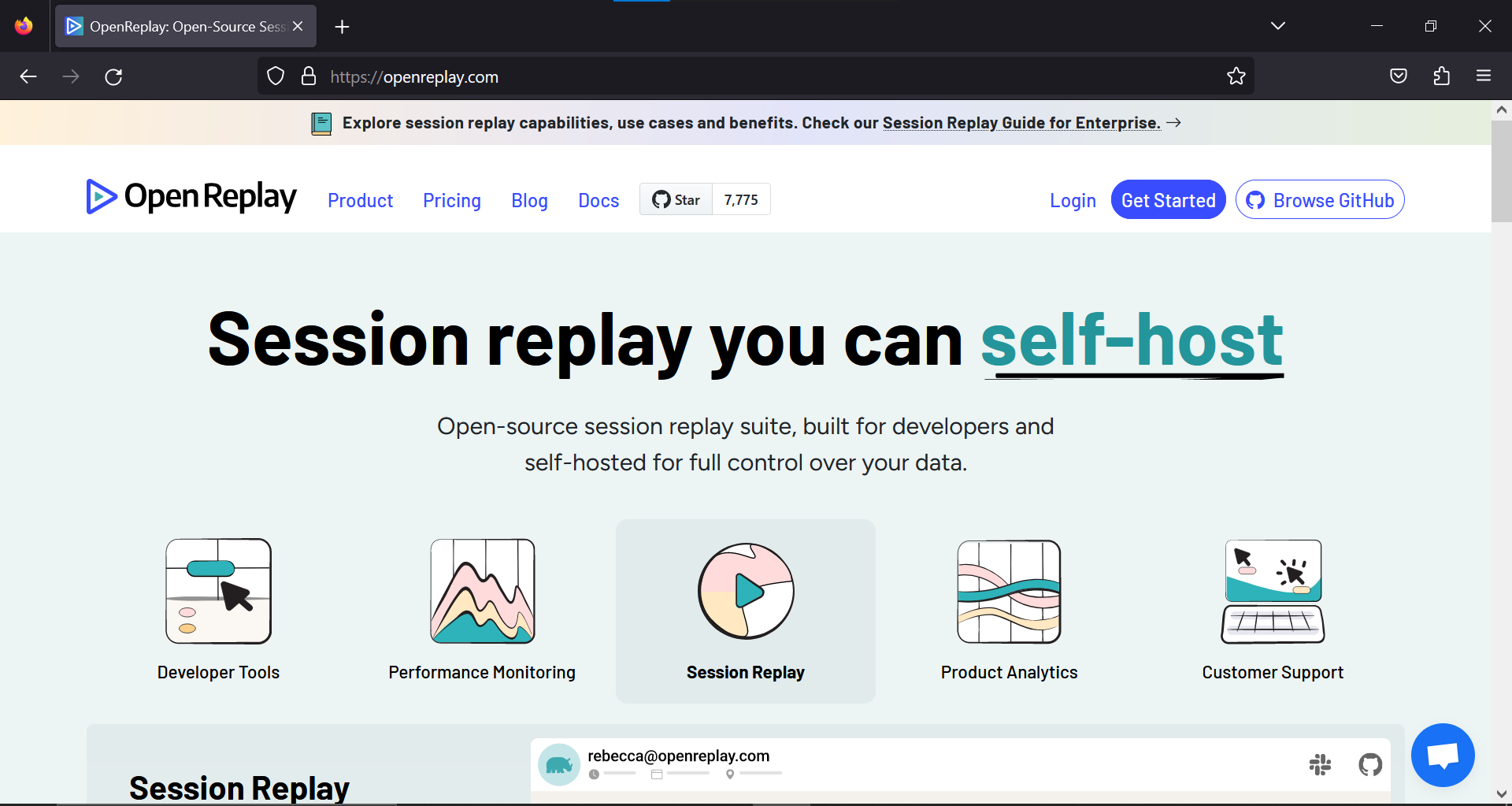Go back to previous page
The height and width of the screenshot is (806, 1512).
[x=28, y=76]
